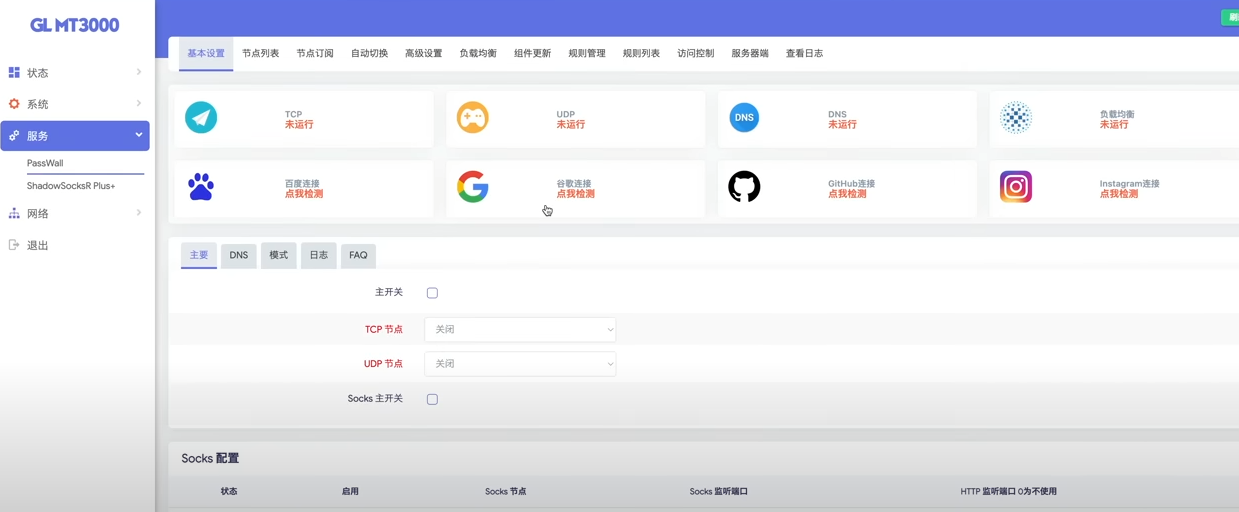The height and width of the screenshot is (512, 1239).
Task: Collapse the 服务 sidebar menu
Action: click(75, 136)
